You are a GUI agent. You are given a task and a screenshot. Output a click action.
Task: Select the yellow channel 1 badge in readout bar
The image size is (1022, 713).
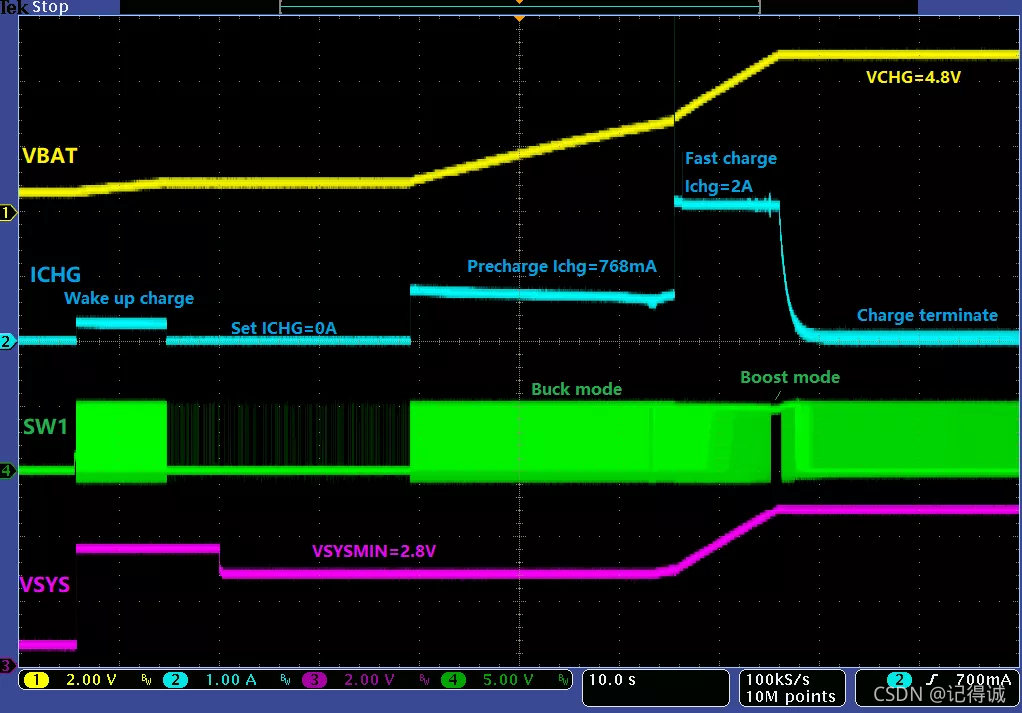point(36,680)
